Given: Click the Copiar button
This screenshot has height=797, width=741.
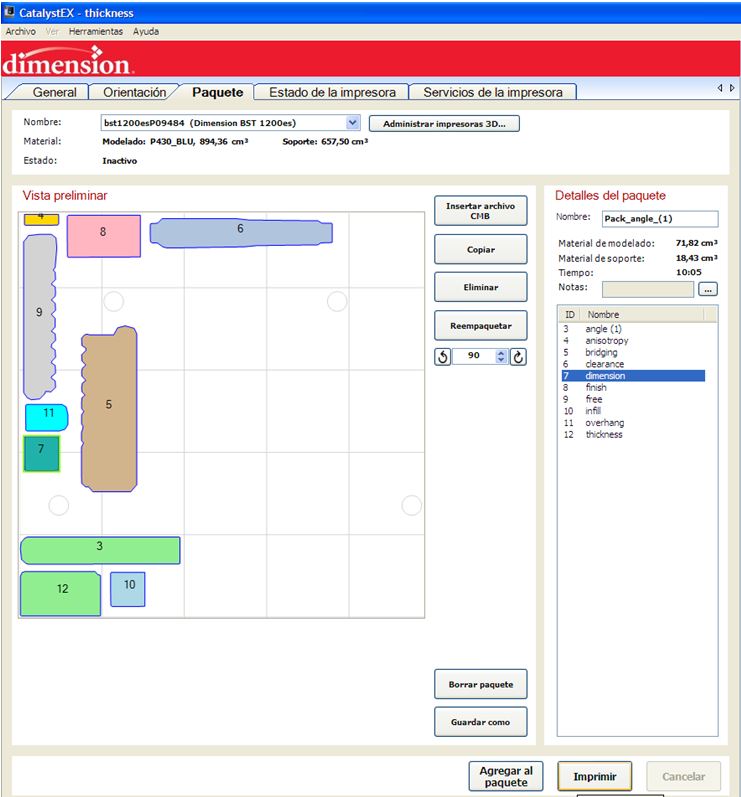Looking at the screenshot, I should (x=480, y=250).
